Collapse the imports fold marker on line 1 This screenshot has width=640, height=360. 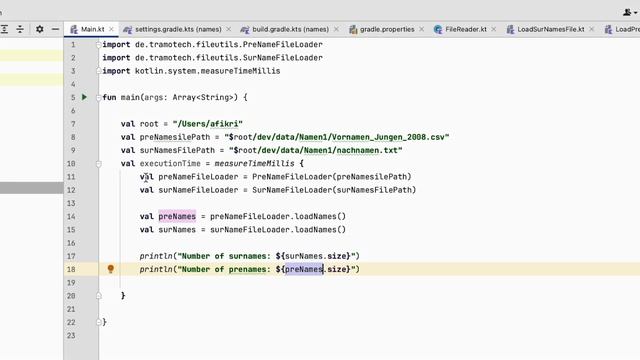(98, 44)
